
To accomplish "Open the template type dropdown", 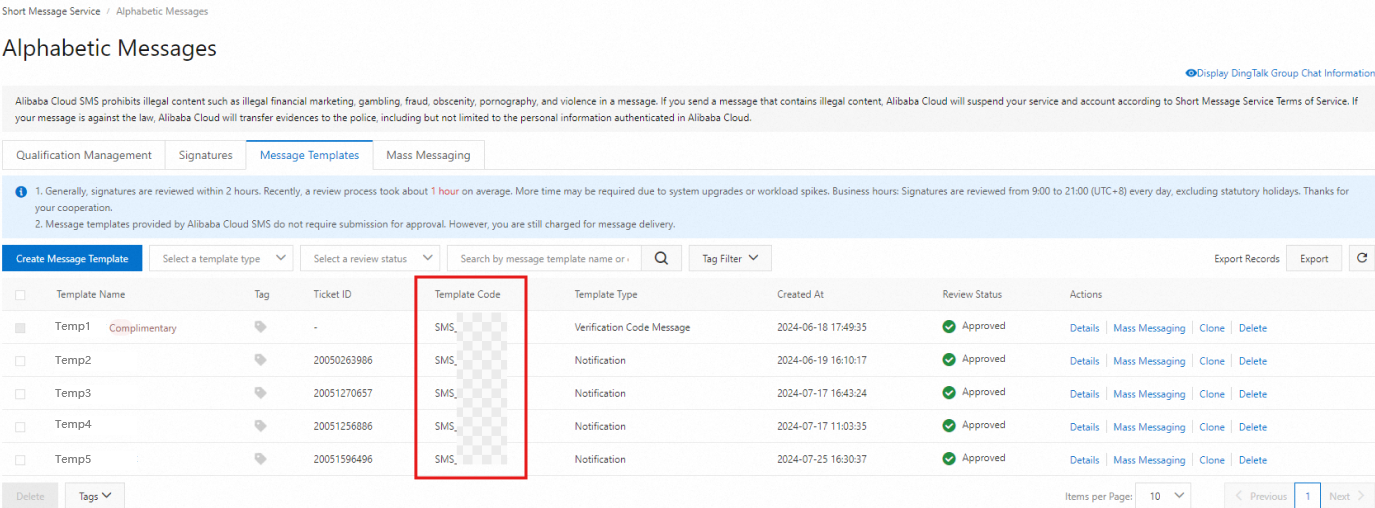I will [221, 258].
